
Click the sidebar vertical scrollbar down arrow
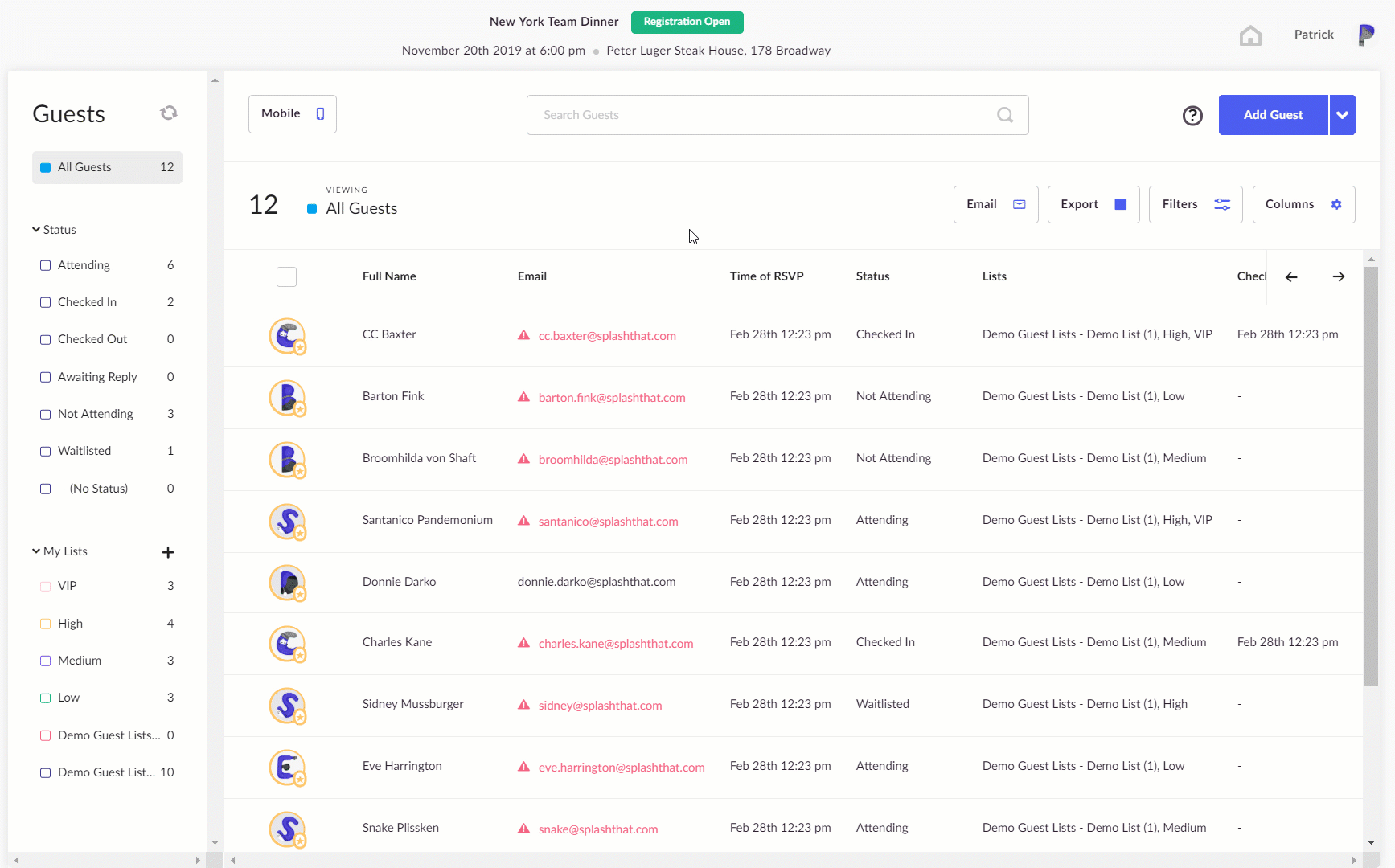(215, 842)
